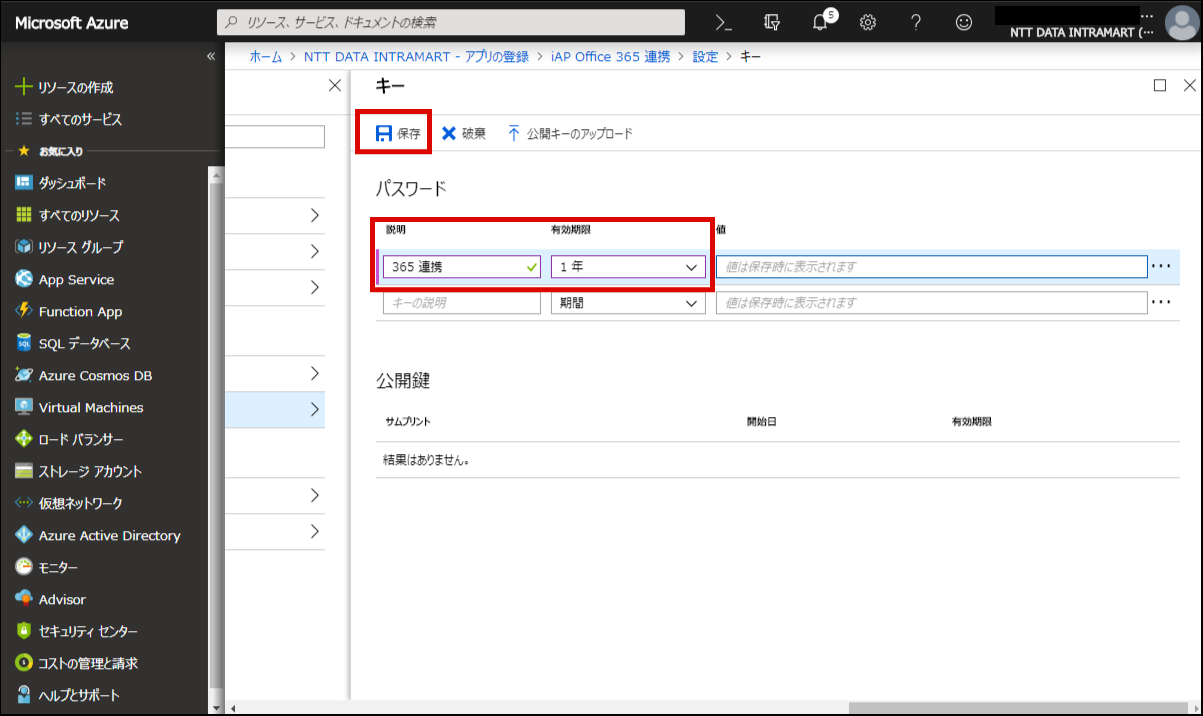
Task: Expand the third settings row chevron
Action: pyautogui.click(x=315, y=287)
